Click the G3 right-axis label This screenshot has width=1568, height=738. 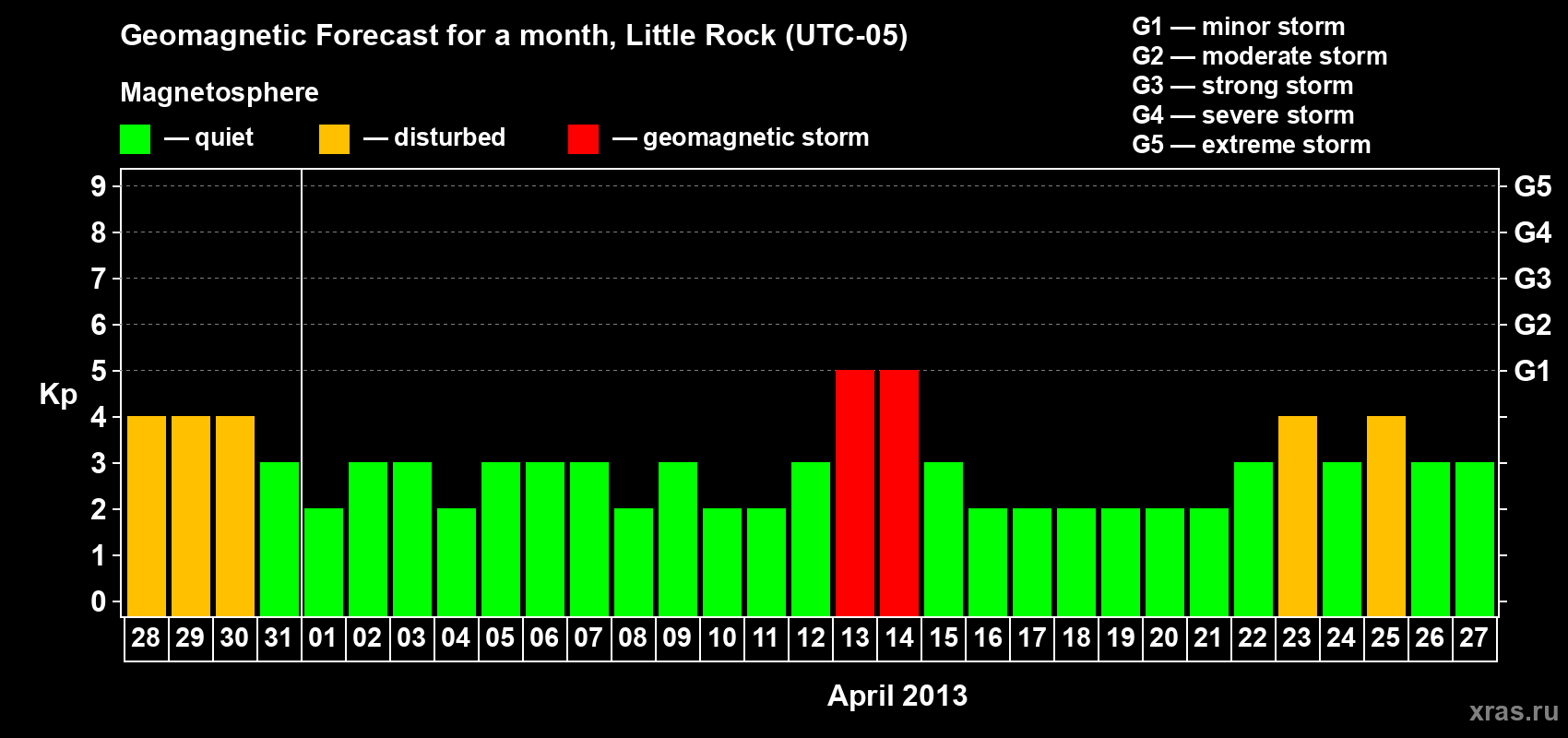(1533, 279)
